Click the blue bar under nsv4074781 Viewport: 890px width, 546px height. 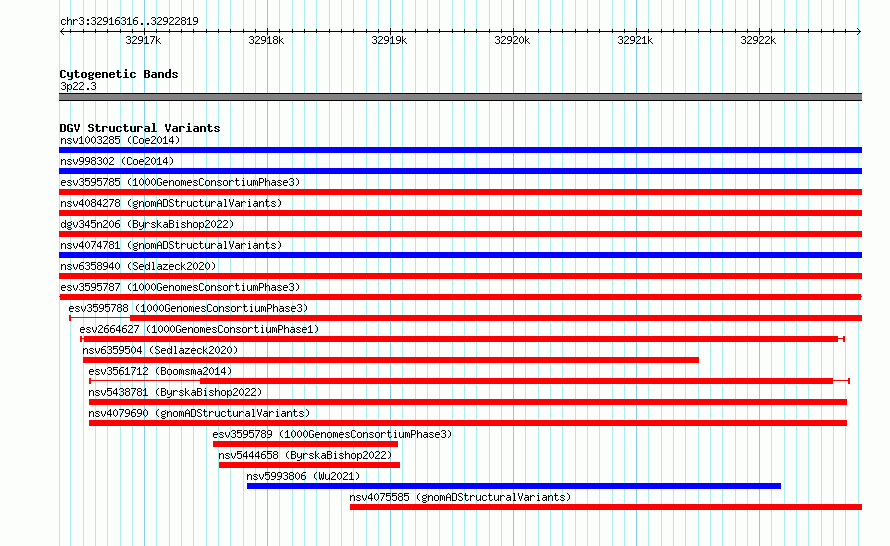tap(460, 255)
